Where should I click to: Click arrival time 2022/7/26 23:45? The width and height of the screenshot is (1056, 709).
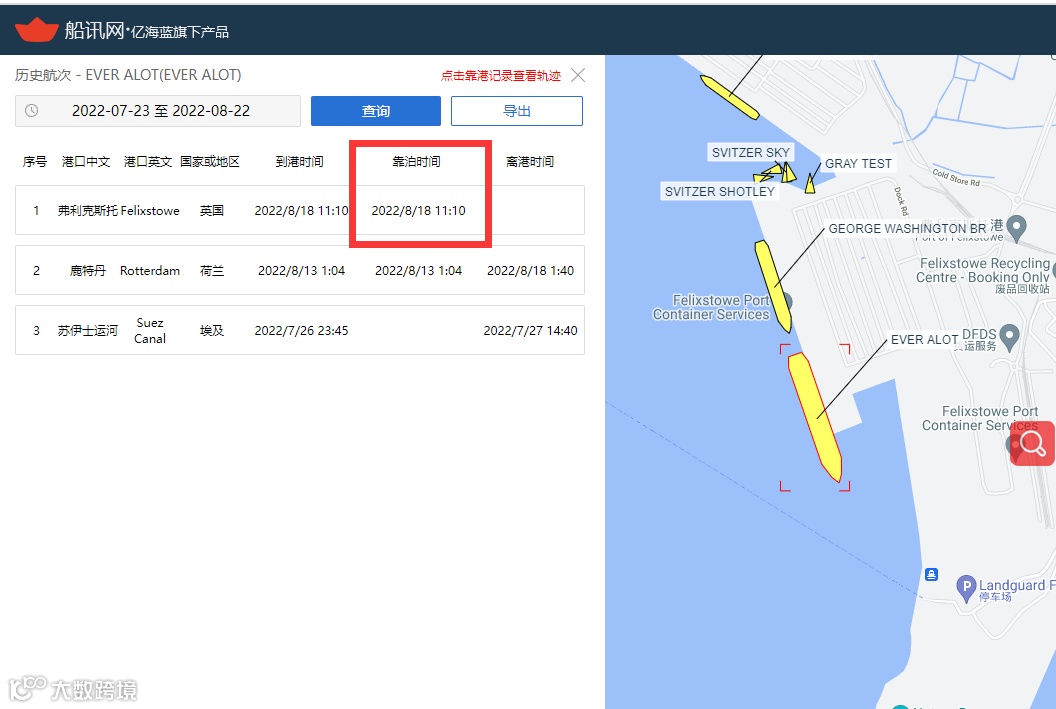coord(301,331)
